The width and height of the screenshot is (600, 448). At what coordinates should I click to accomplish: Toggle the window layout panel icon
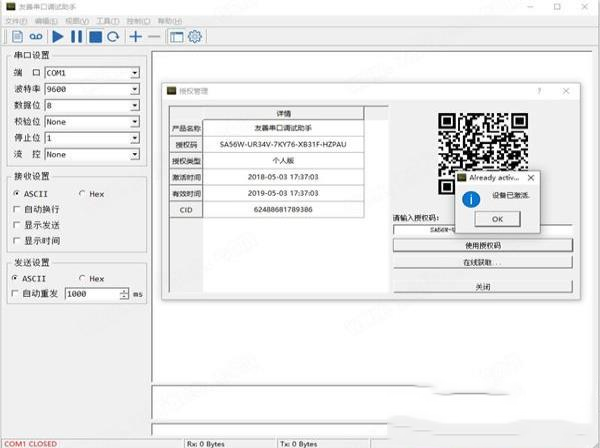[176, 37]
